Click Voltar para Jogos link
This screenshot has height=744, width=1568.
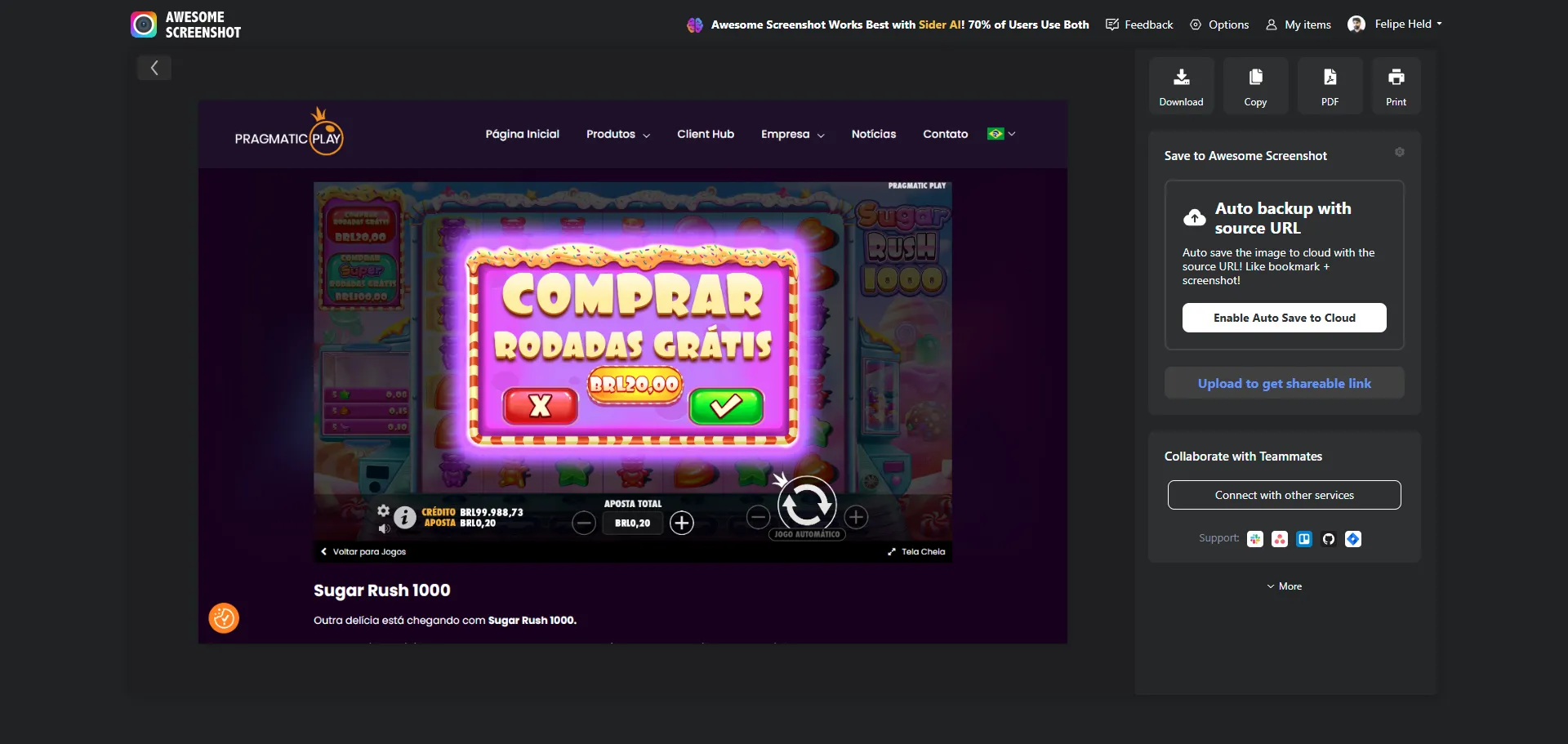point(363,552)
